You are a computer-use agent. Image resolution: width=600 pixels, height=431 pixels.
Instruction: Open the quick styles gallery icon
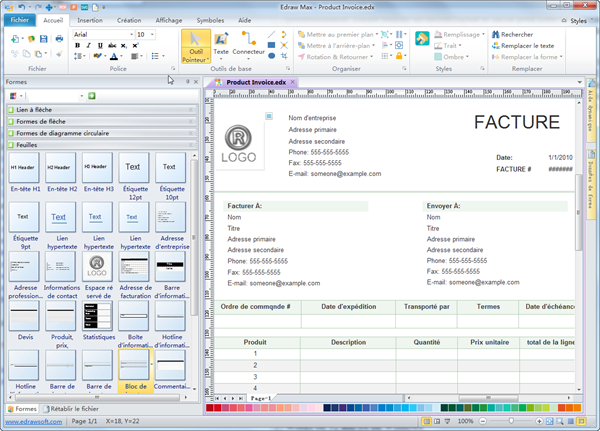point(423,39)
